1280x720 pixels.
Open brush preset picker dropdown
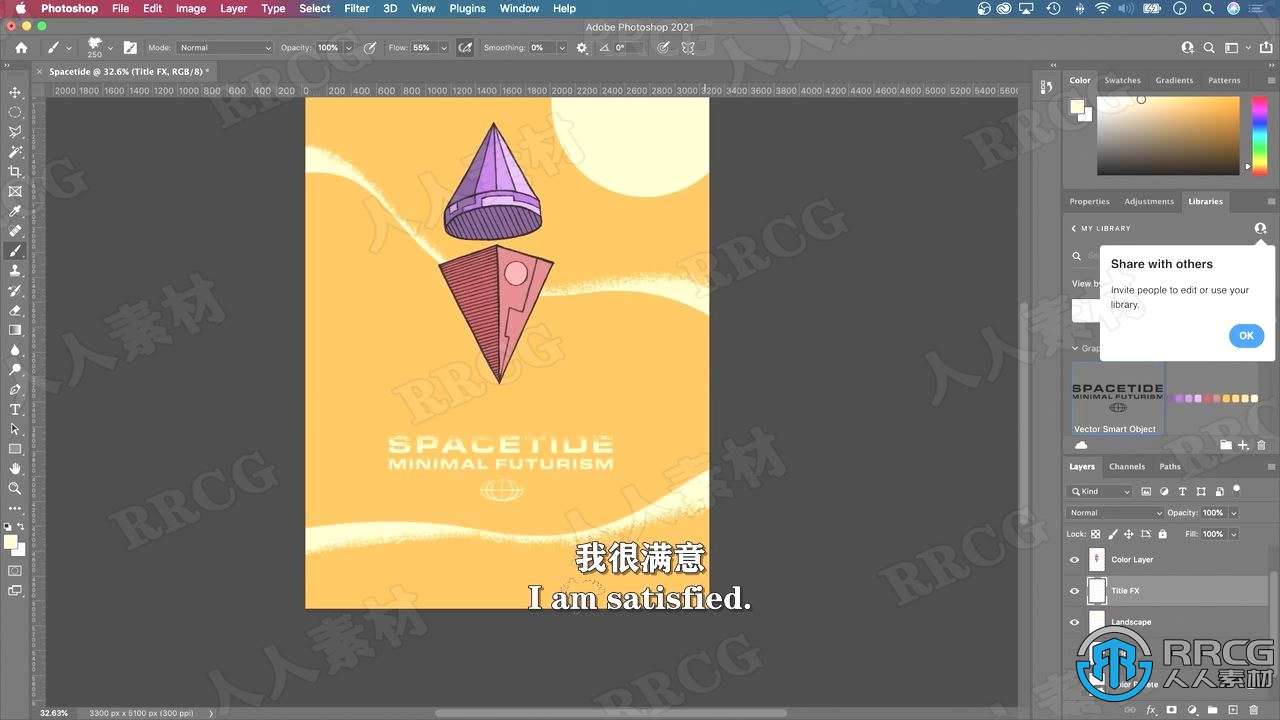click(x=110, y=47)
